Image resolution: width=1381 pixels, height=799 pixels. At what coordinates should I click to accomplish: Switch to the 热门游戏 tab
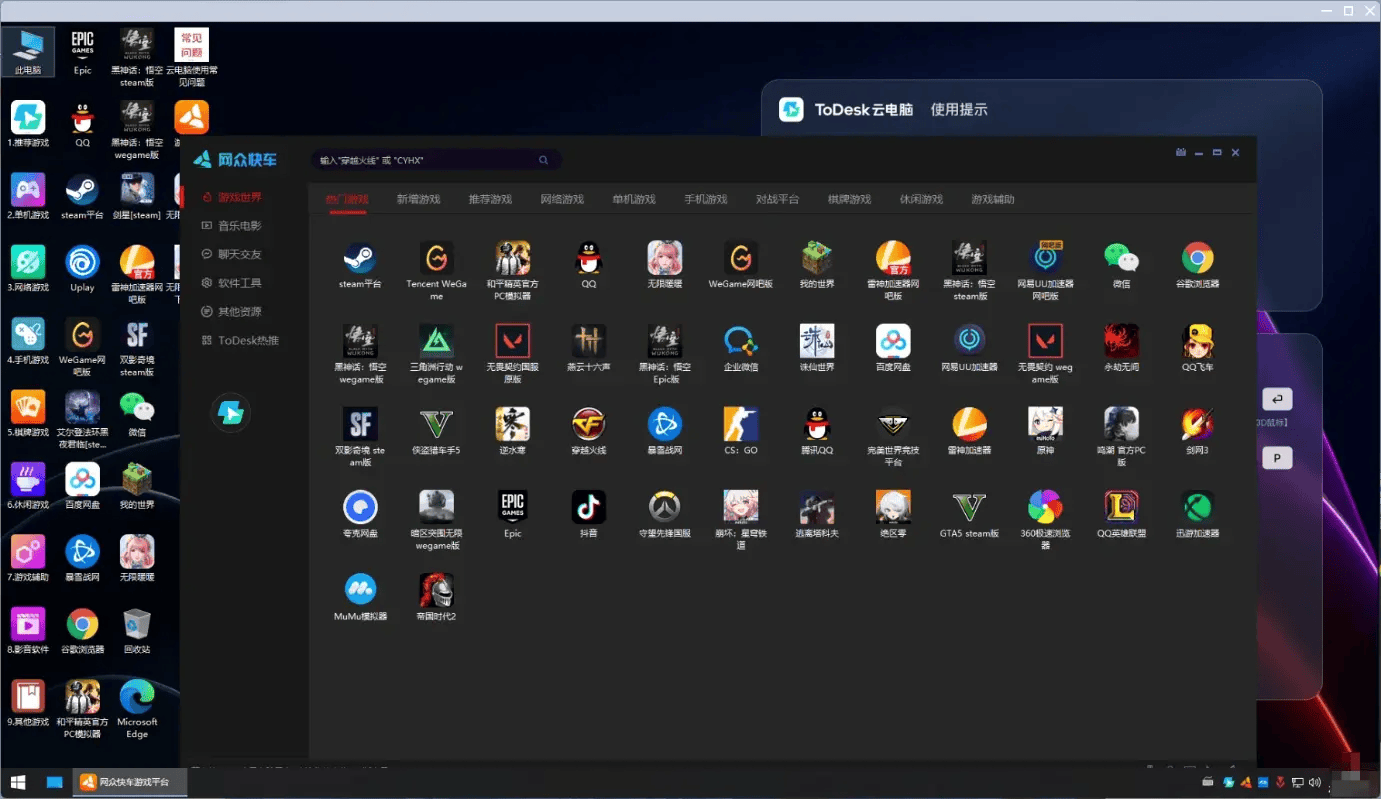(x=347, y=199)
